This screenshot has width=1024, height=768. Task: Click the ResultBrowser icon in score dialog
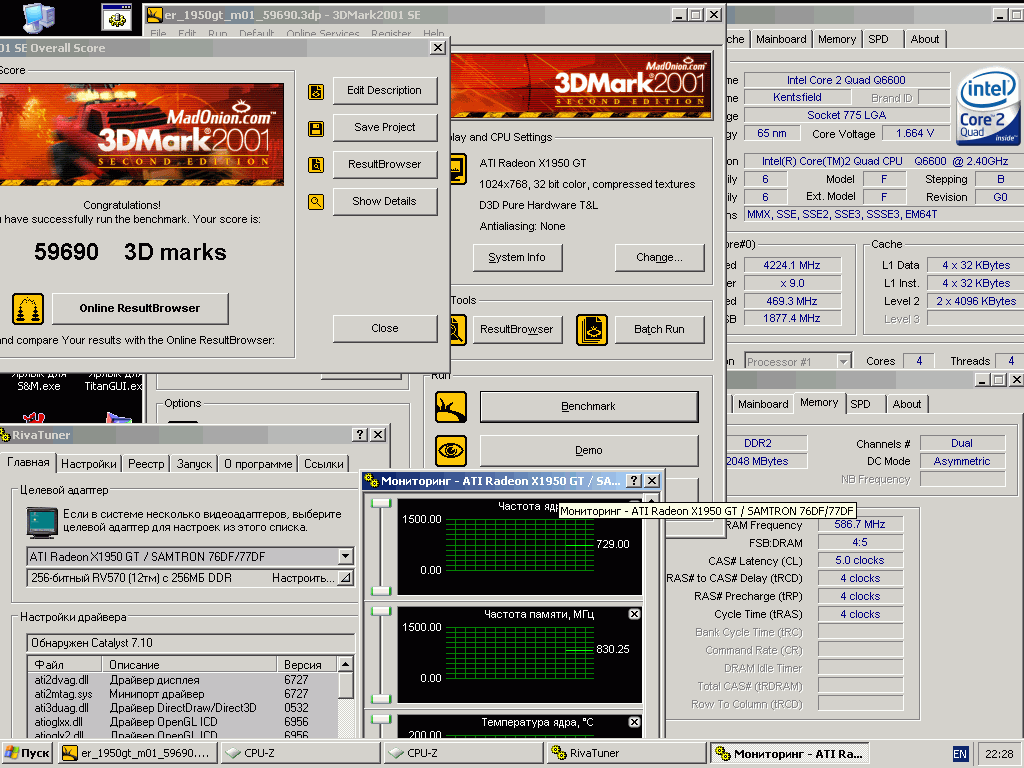tap(316, 165)
